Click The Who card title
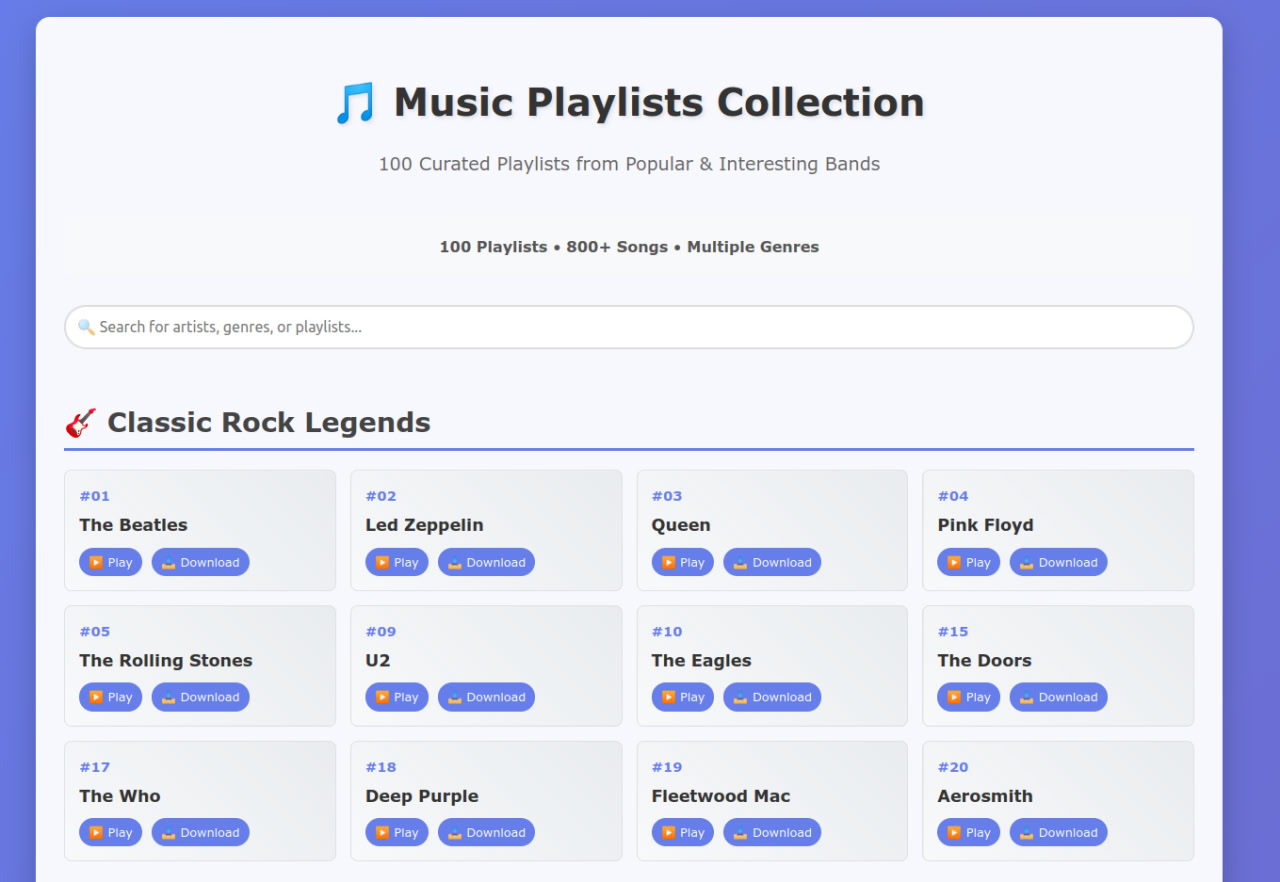 [x=120, y=796]
